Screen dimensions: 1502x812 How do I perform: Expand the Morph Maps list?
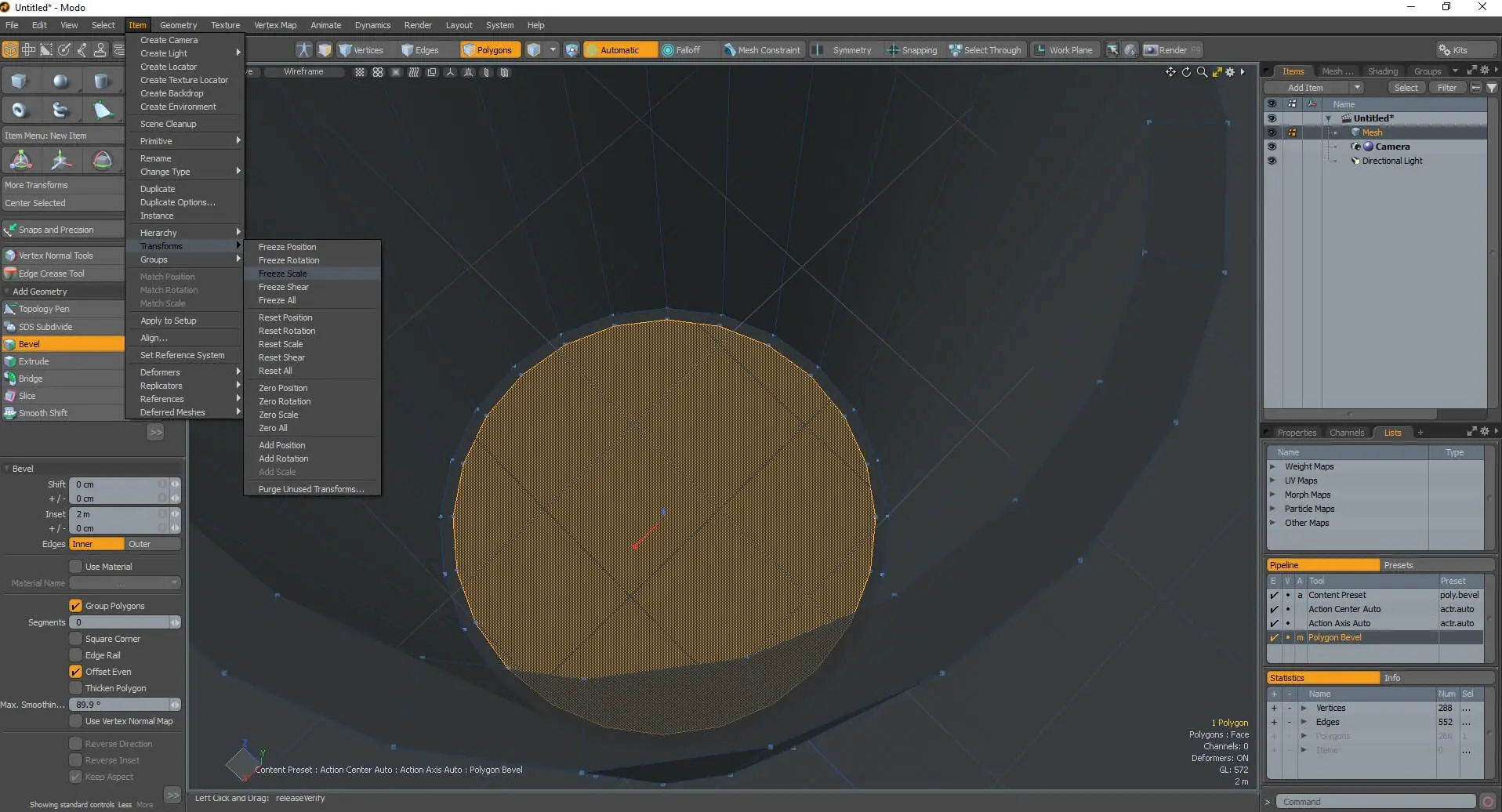click(1273, 495)
